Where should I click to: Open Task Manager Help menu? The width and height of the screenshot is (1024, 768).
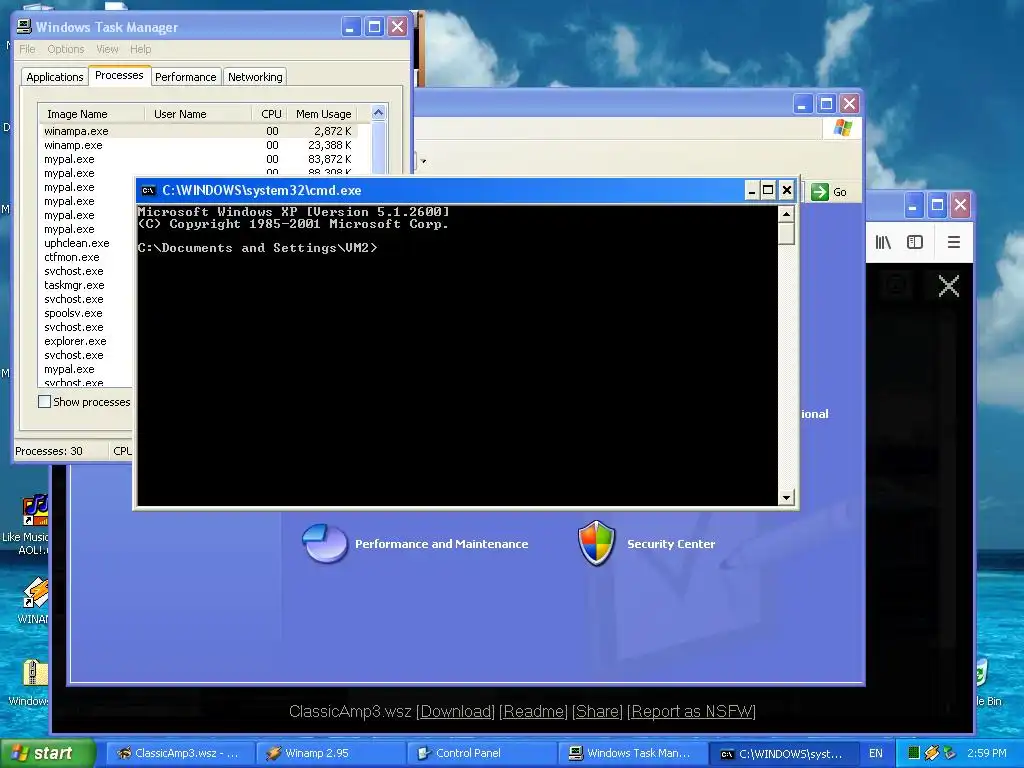coord(140,49)
